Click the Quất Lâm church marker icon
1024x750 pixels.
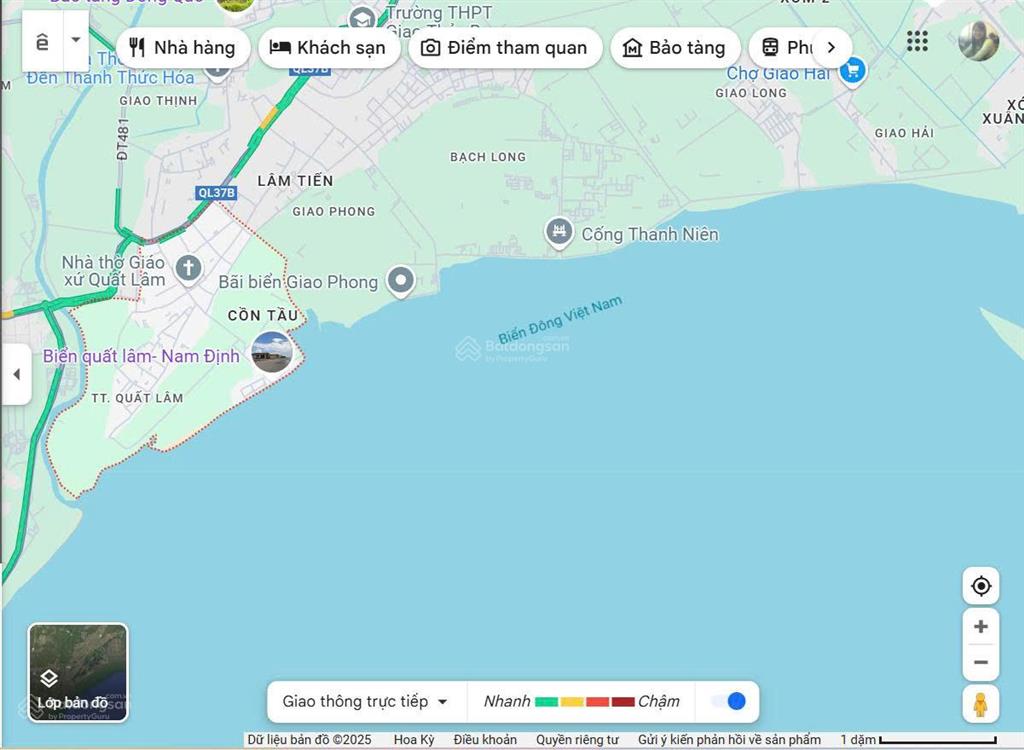pos(187,268)
